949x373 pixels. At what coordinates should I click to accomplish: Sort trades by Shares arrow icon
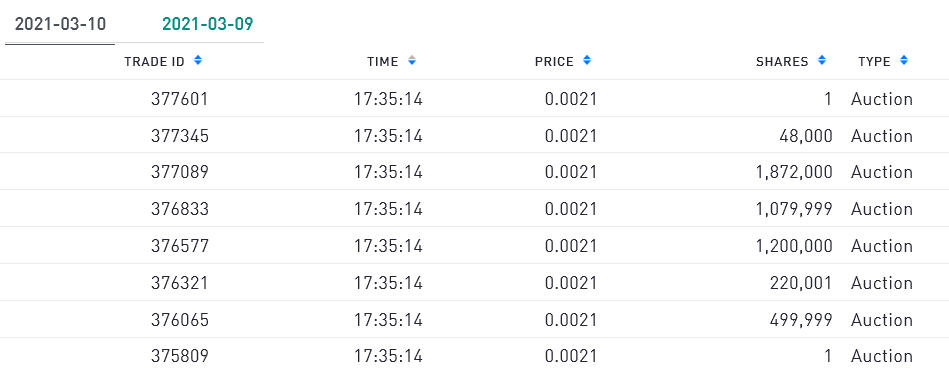pyautogui.click(x=821, y=61)
